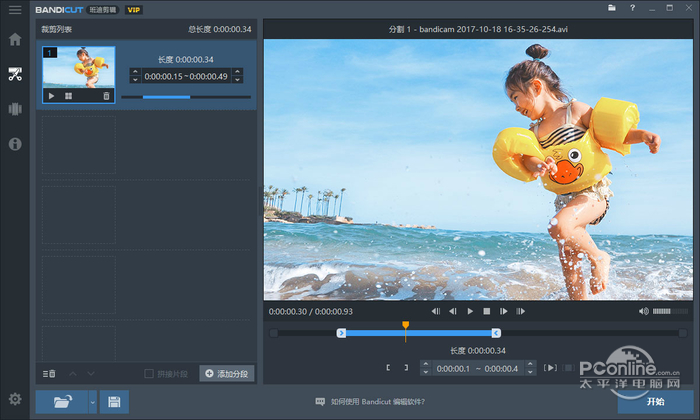Open the Home page from sidebar
The image size is (700, 420).
tap(15, 40)
